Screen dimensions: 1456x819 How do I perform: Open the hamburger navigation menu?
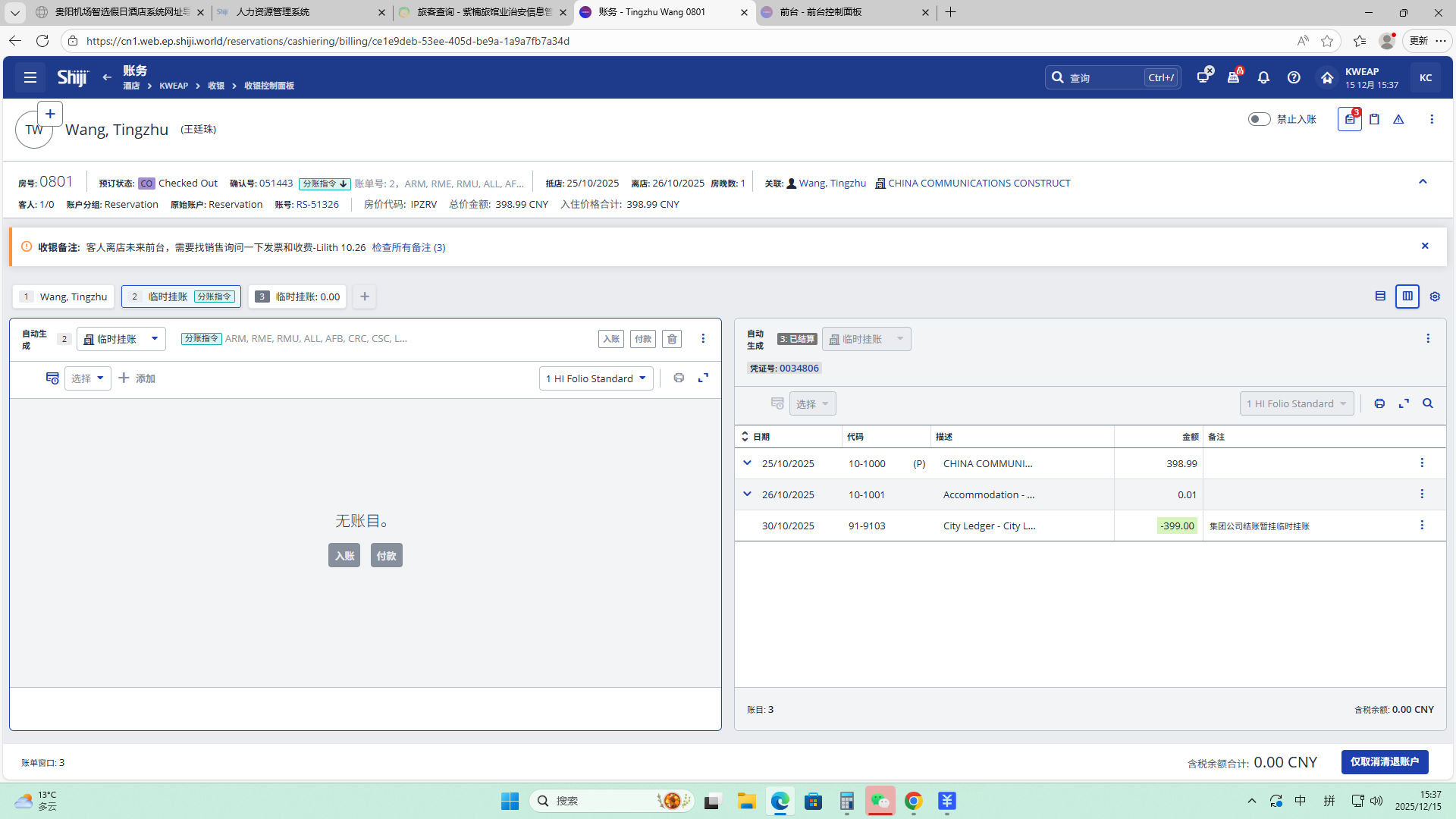tap(30, 77)
